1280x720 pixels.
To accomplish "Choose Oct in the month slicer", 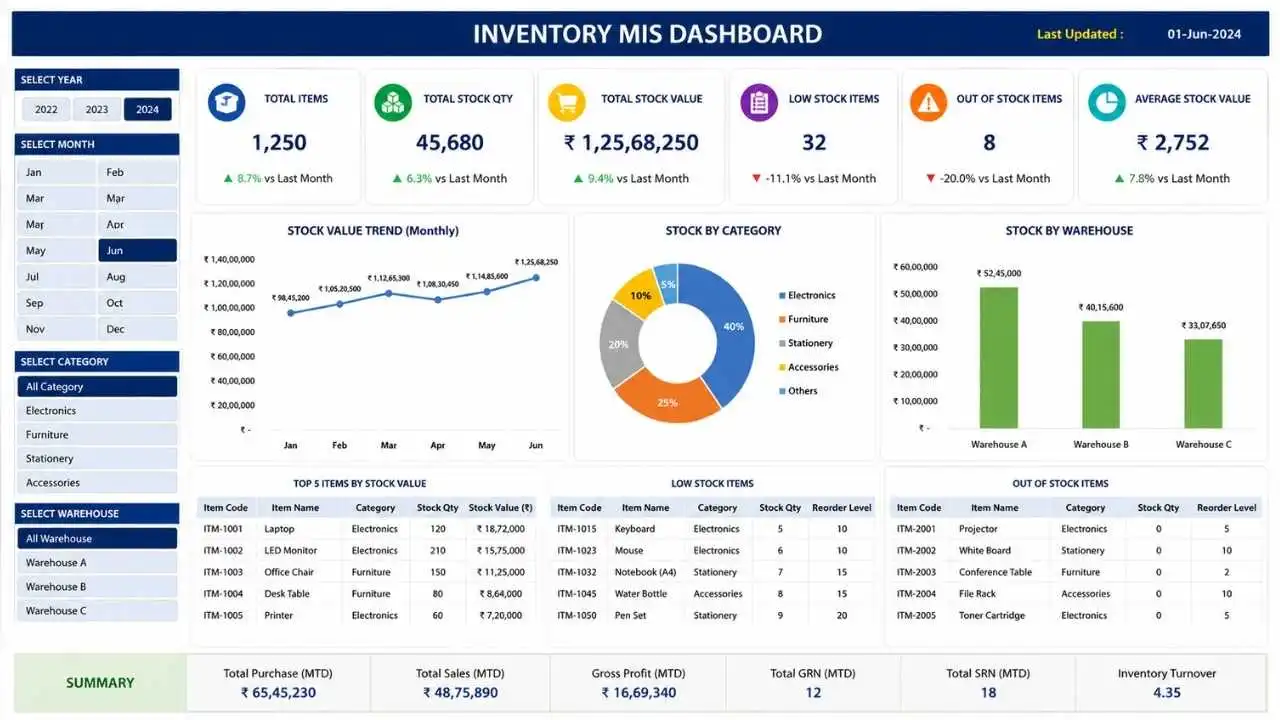I will 138,303.
